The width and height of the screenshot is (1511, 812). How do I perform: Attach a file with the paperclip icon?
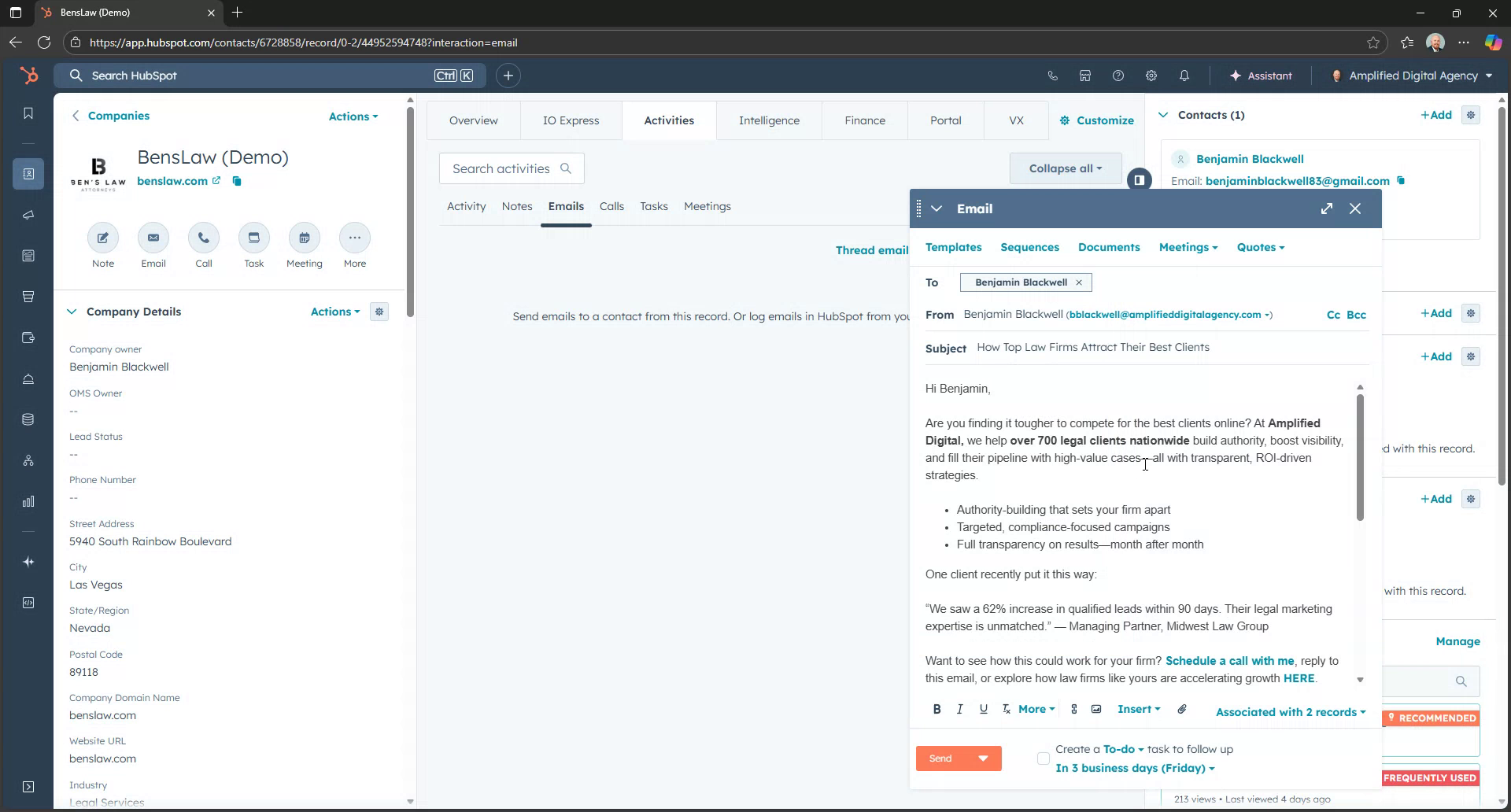coord(1181,709)
